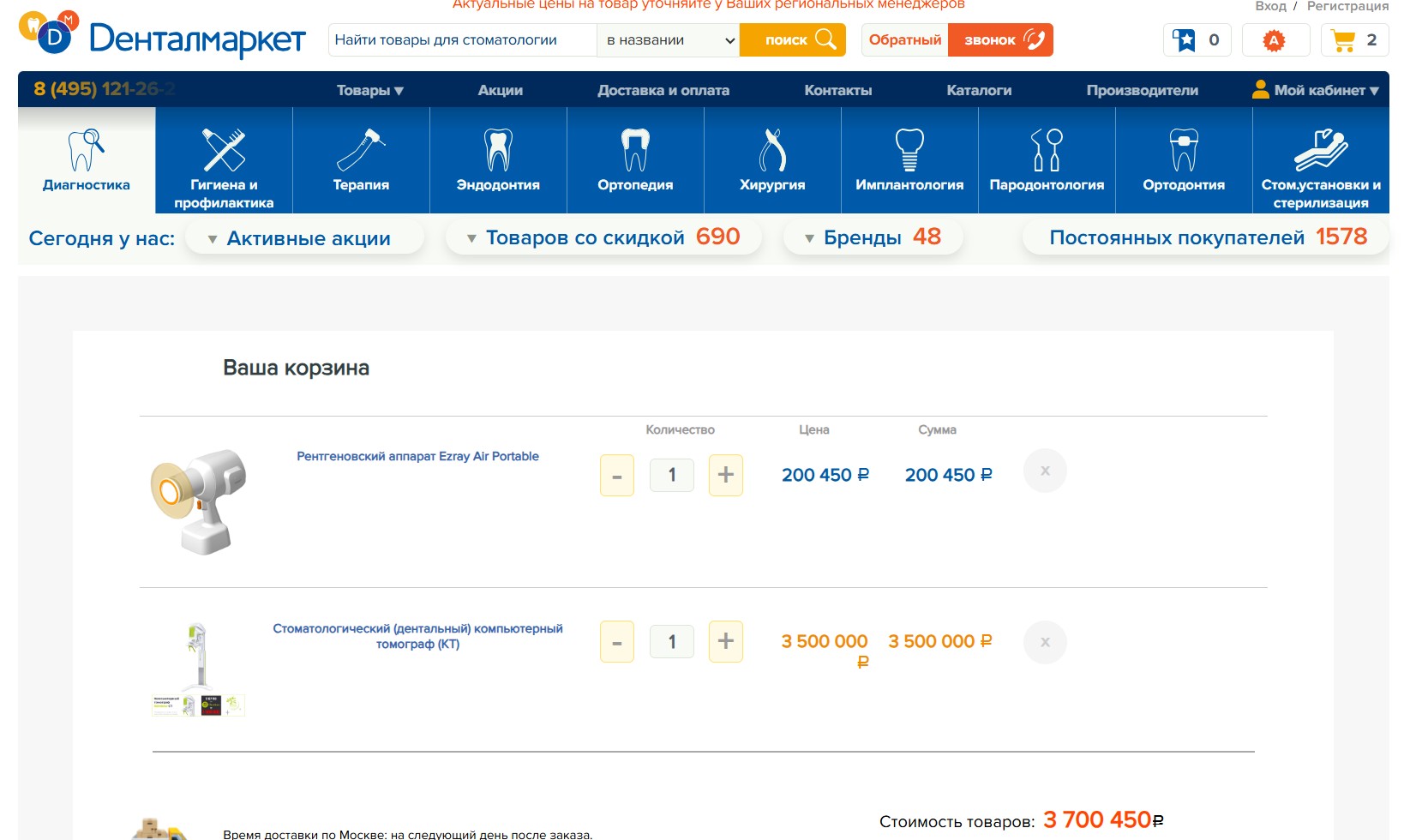Open Гигиена и профилактика category
The height and width of the screenshot is (840, 1410).
(224, 160)
